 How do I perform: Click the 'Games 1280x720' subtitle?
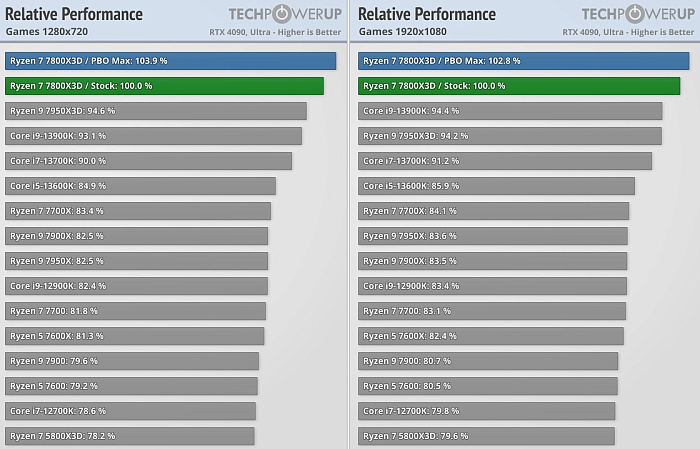46,32
